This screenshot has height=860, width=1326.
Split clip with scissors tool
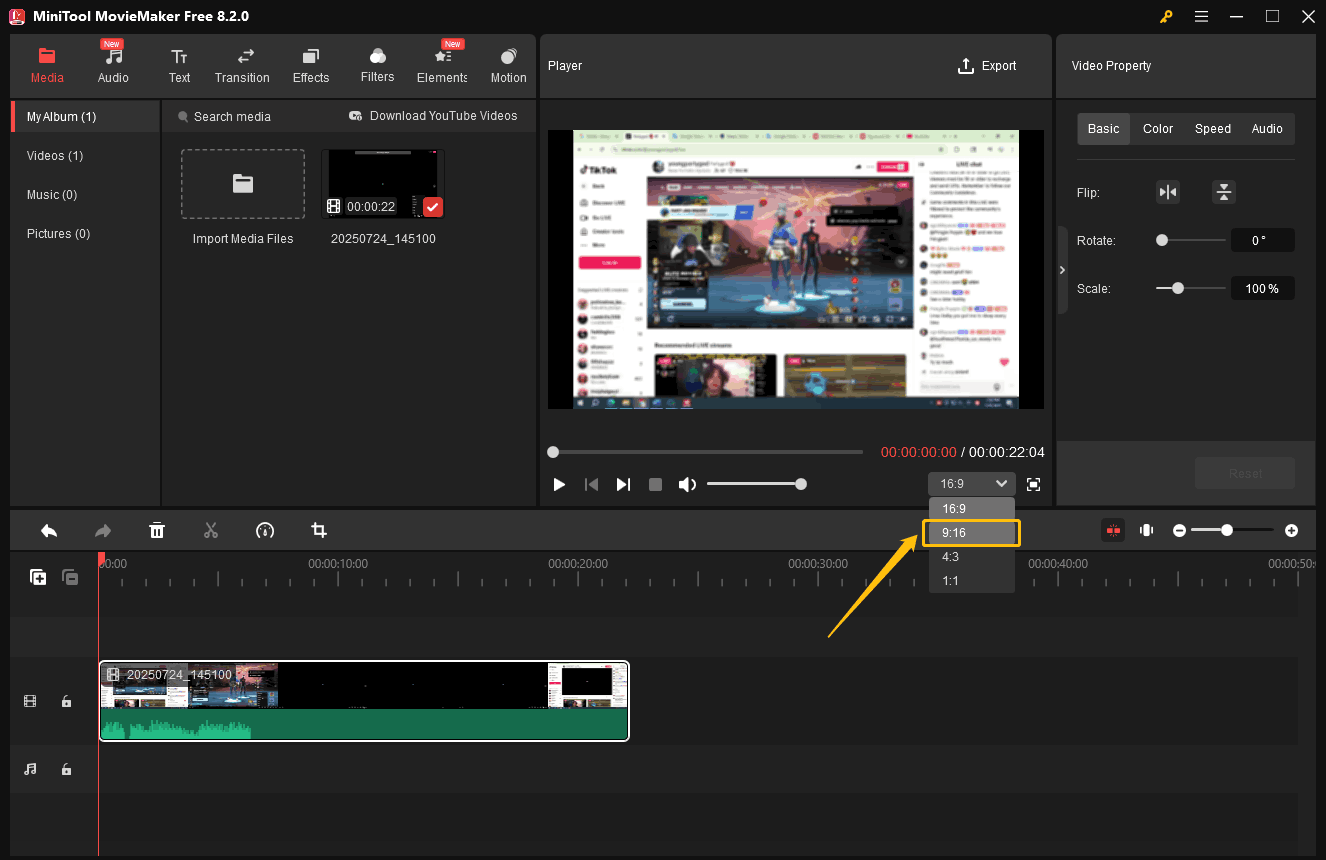[211, 530]
